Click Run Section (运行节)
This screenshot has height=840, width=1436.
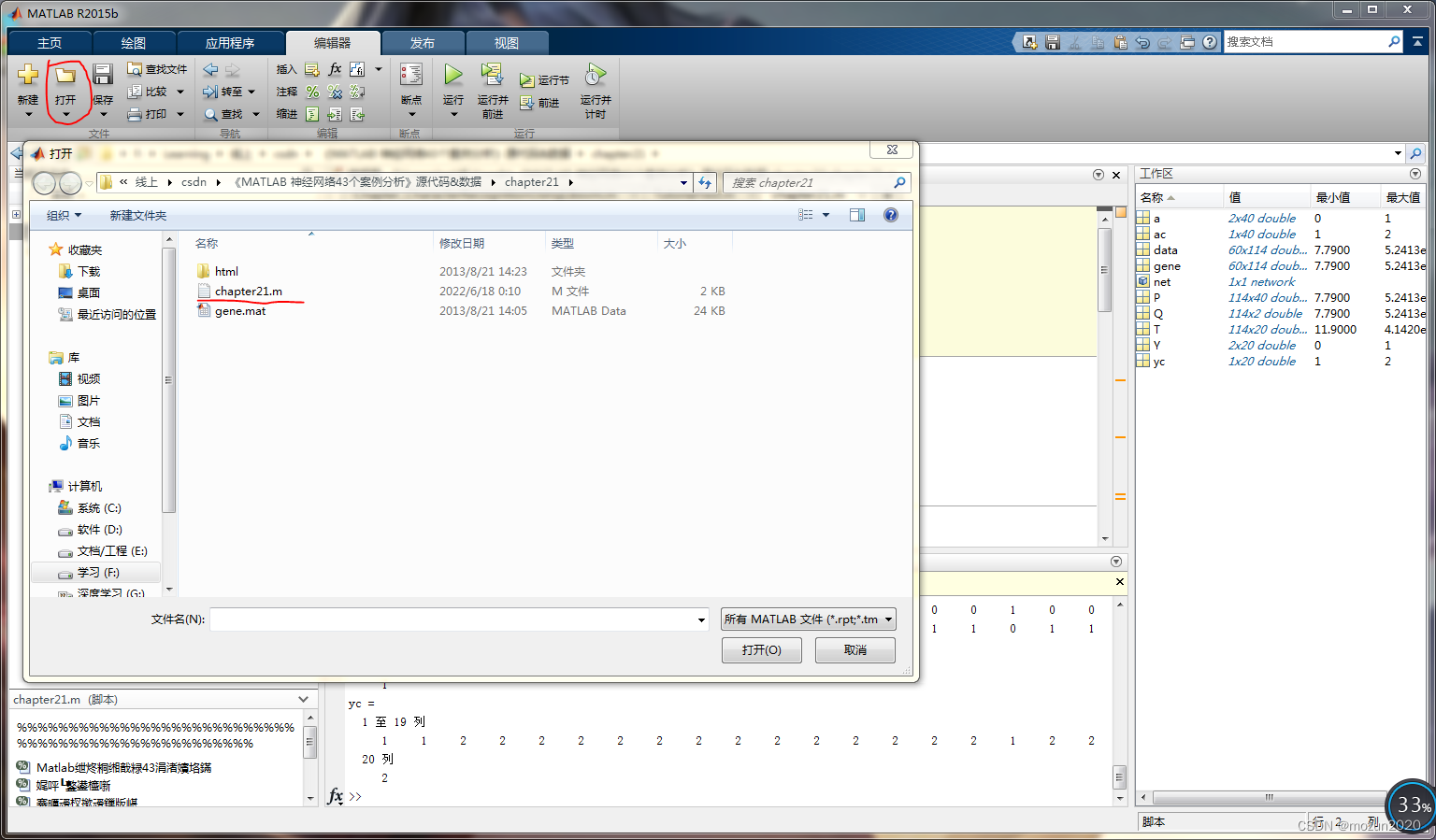point(544,80)
